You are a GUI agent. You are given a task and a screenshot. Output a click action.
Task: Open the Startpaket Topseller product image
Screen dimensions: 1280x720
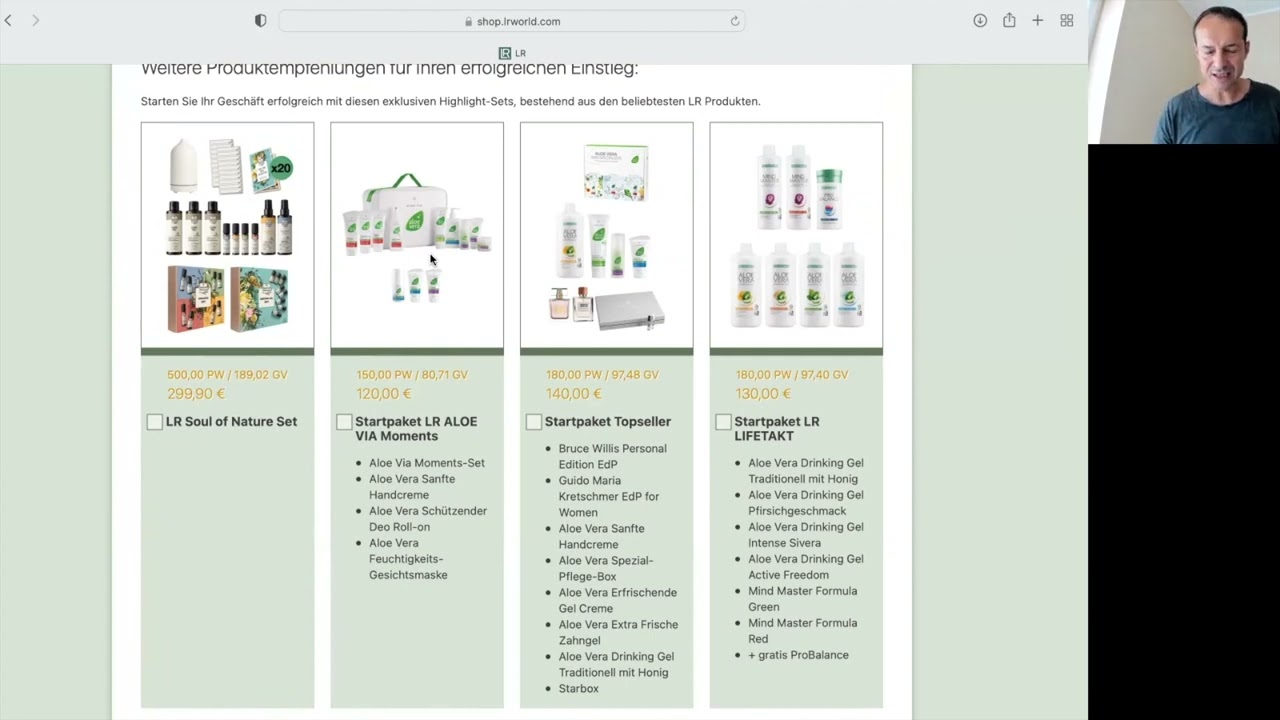(x=606, y=235)
